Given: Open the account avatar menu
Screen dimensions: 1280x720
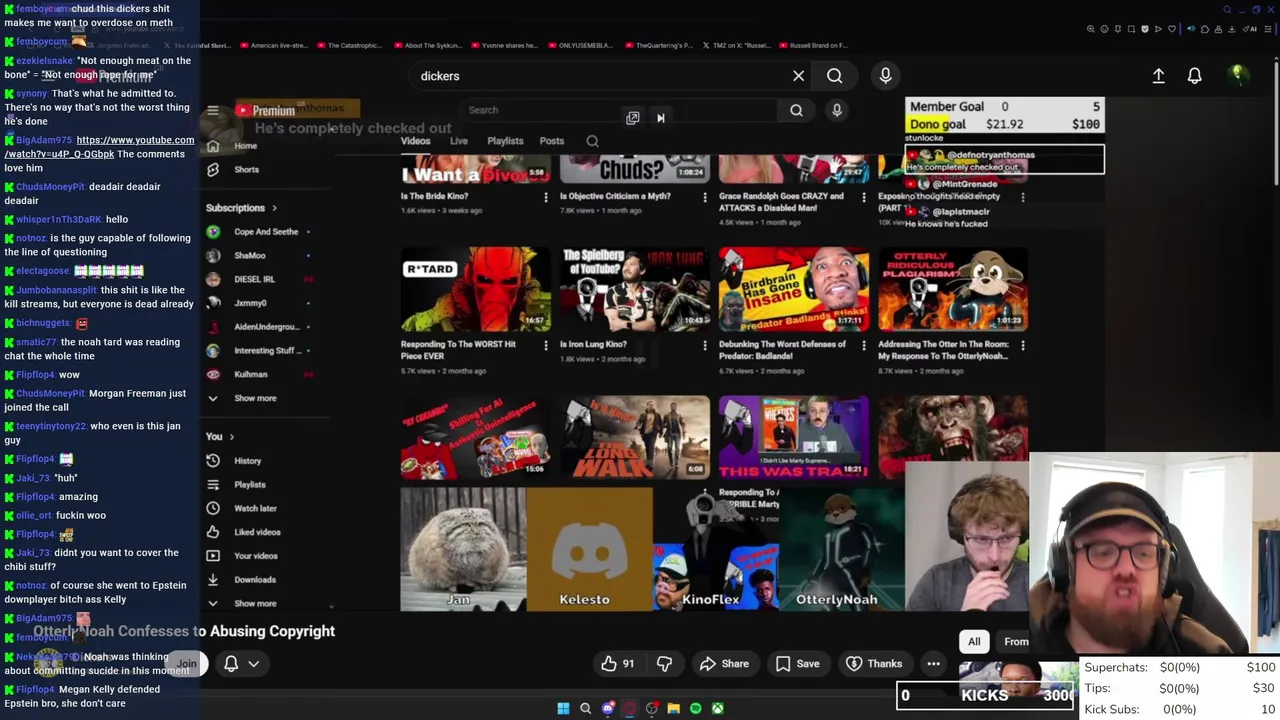Looking at the screenshot, I should point(1238,75).
